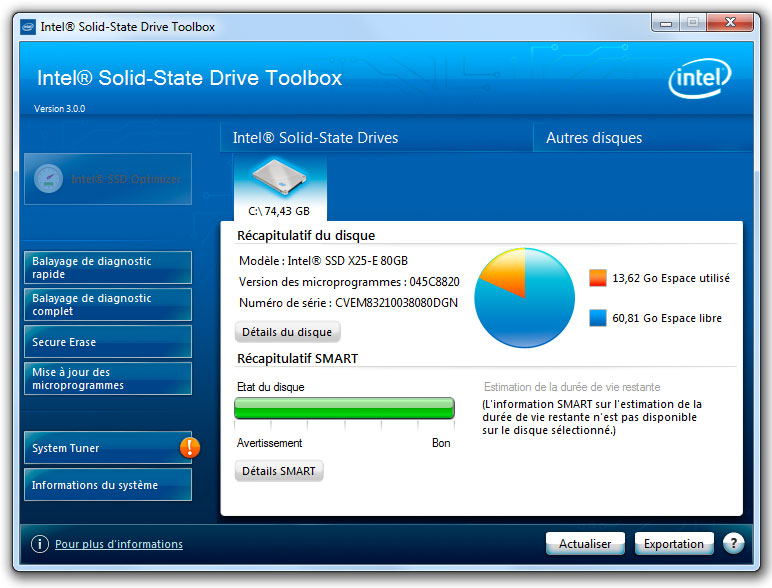Screen dimensions: 772x588
Task: Open Secure Erase
Action: (108, 342)
